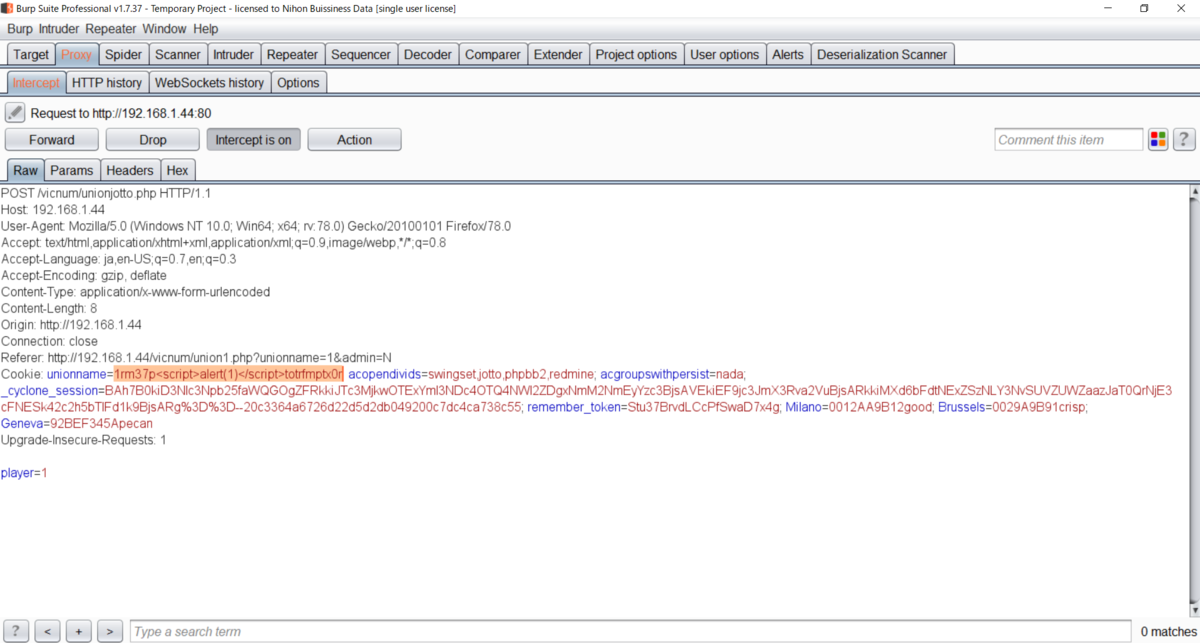Click the highlighted script alert payload text
The image size is (1200, 643).
(x=229, y=374)
